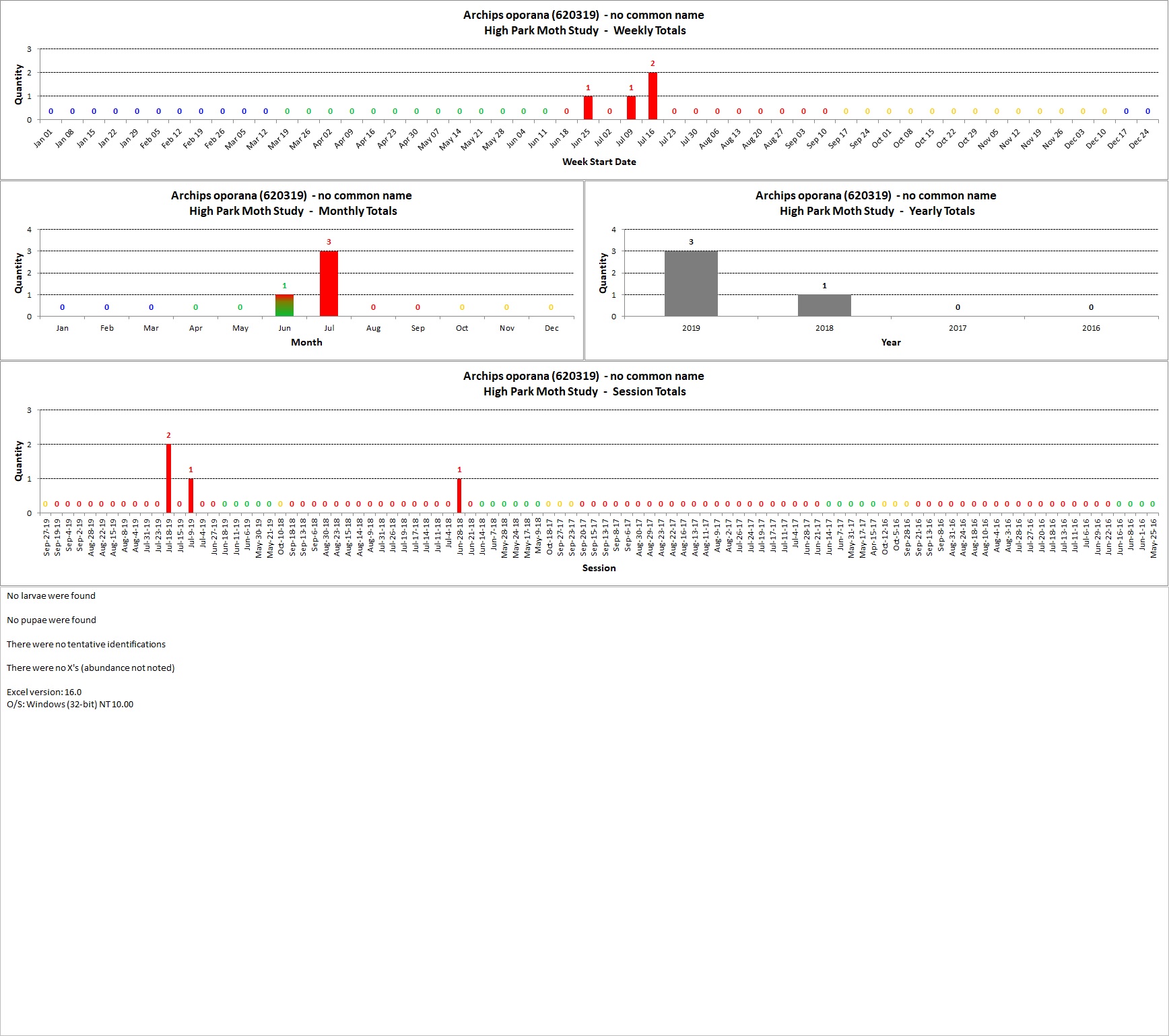The height and width of the screenshot is (1036, 1169).
Task: Click the green-red June monthly bar
Action: (x=284, y=305)
